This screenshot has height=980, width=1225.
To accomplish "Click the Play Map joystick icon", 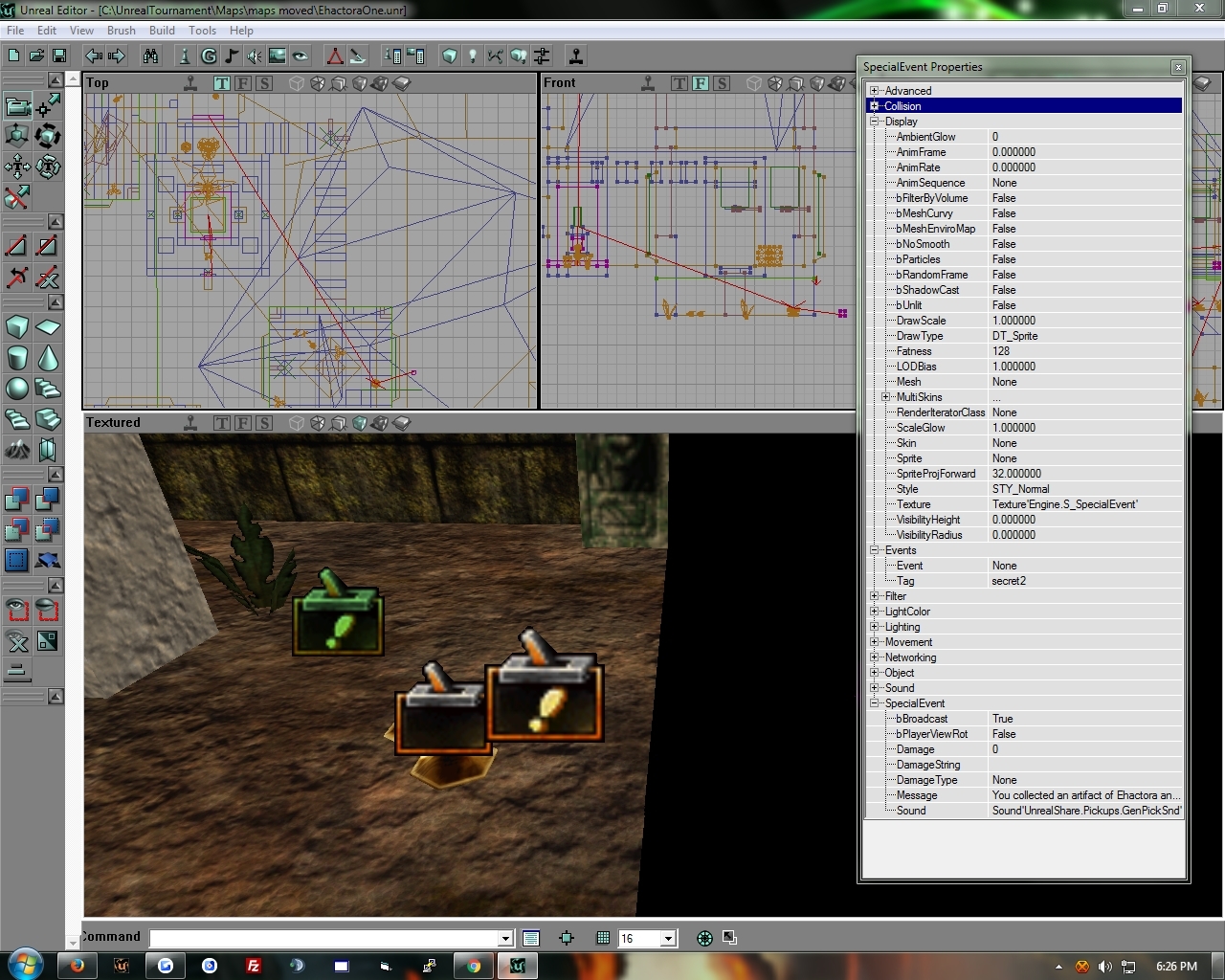I will pyautogui.click(x=576, y=56).
